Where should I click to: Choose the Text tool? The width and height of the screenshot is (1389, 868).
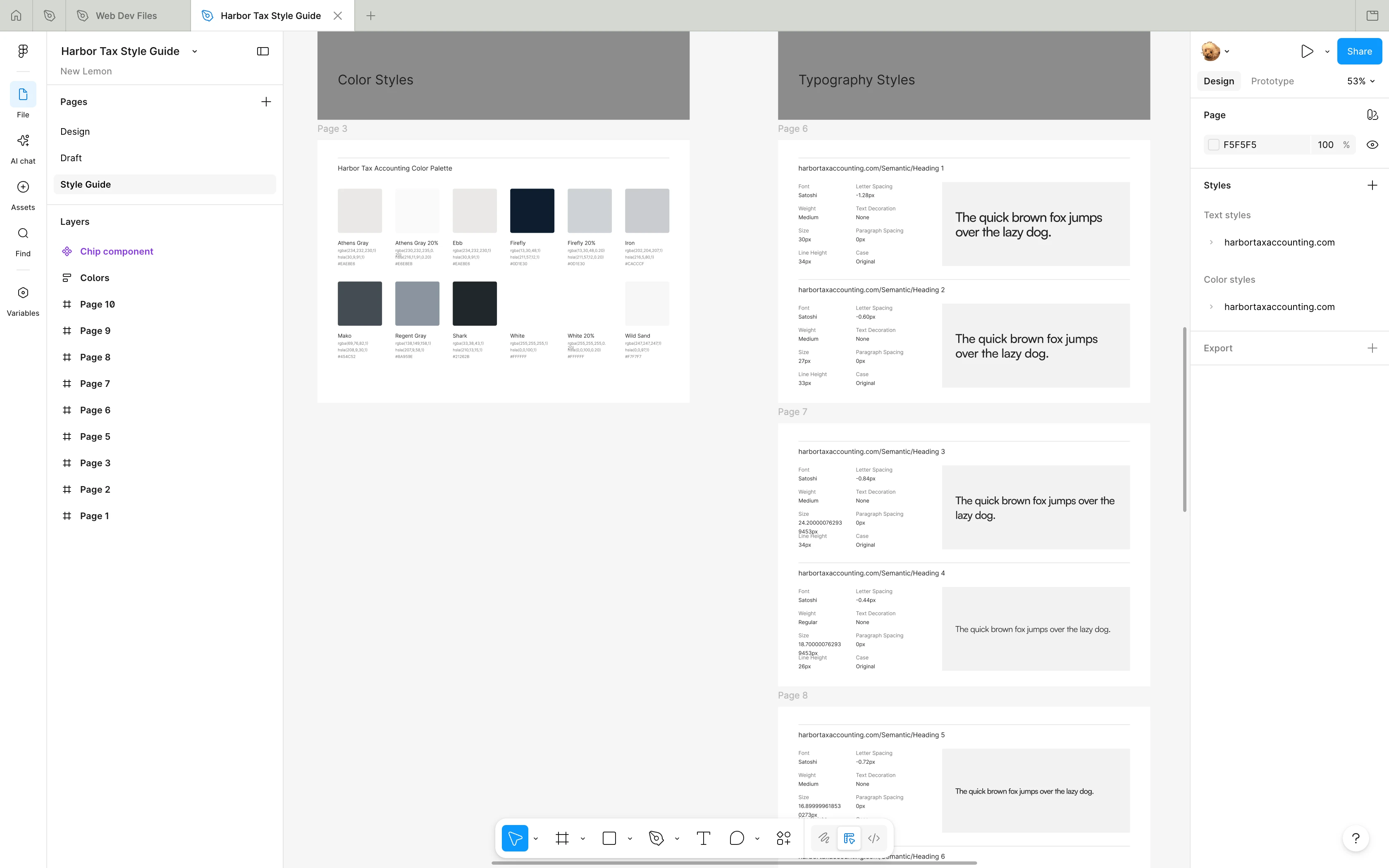(703, 838)
